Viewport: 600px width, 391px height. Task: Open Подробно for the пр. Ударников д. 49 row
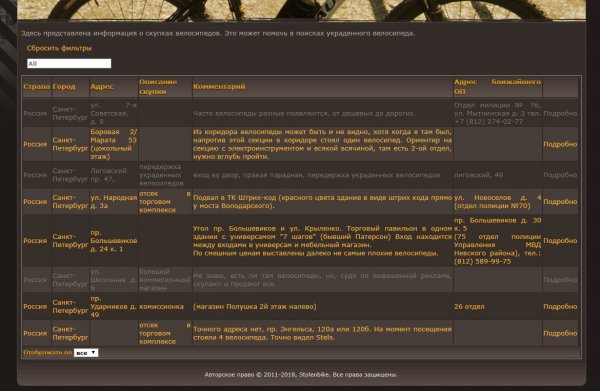point(560,306)
